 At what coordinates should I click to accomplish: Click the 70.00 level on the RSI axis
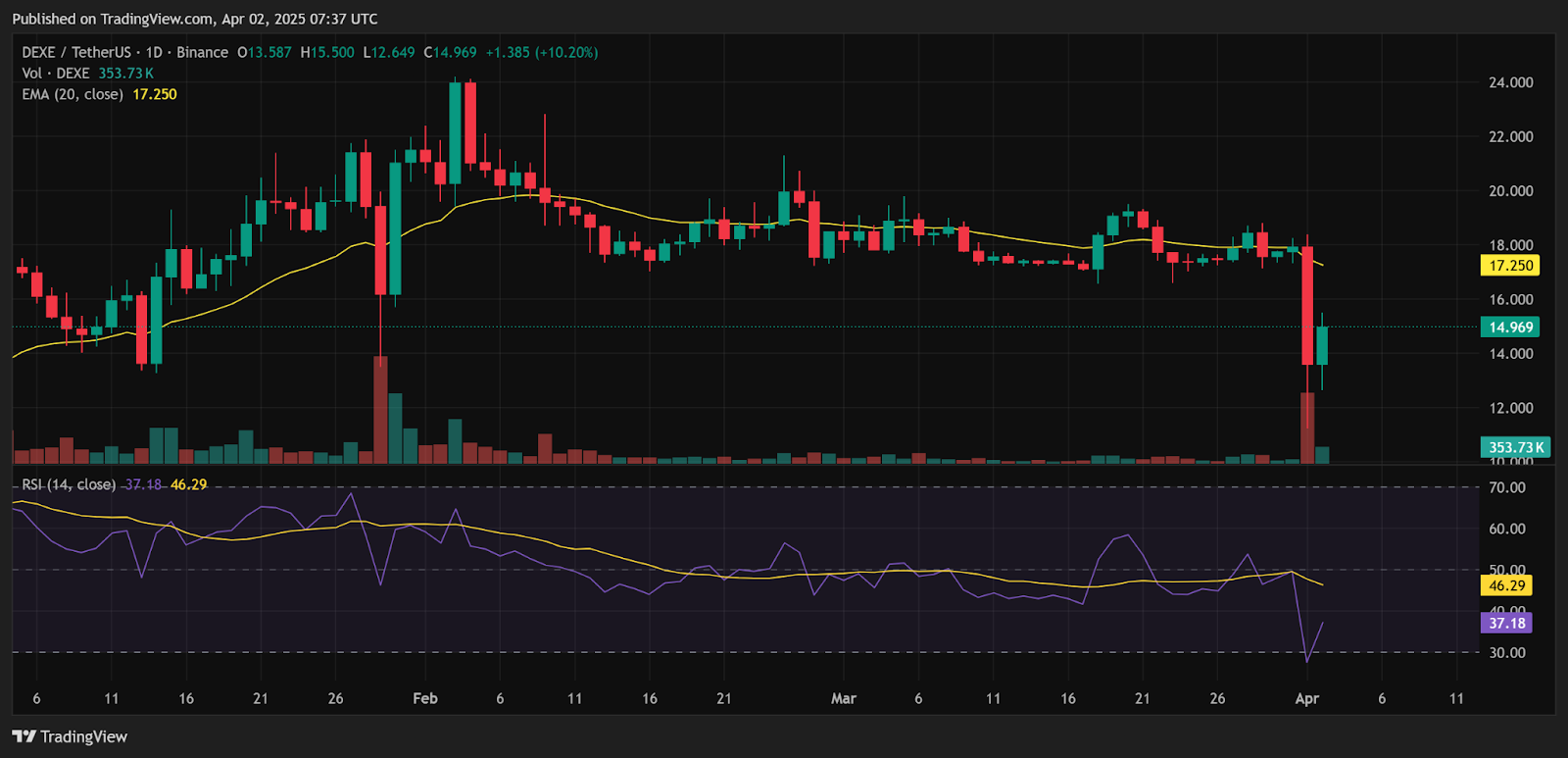coord(1506,487)
